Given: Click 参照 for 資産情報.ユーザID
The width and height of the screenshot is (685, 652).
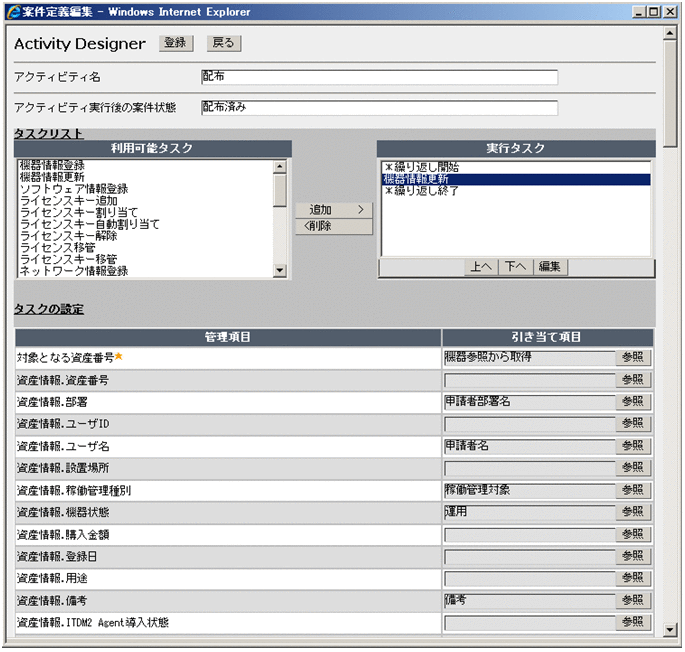Looking at the screenshot, I should coord(633,423).
